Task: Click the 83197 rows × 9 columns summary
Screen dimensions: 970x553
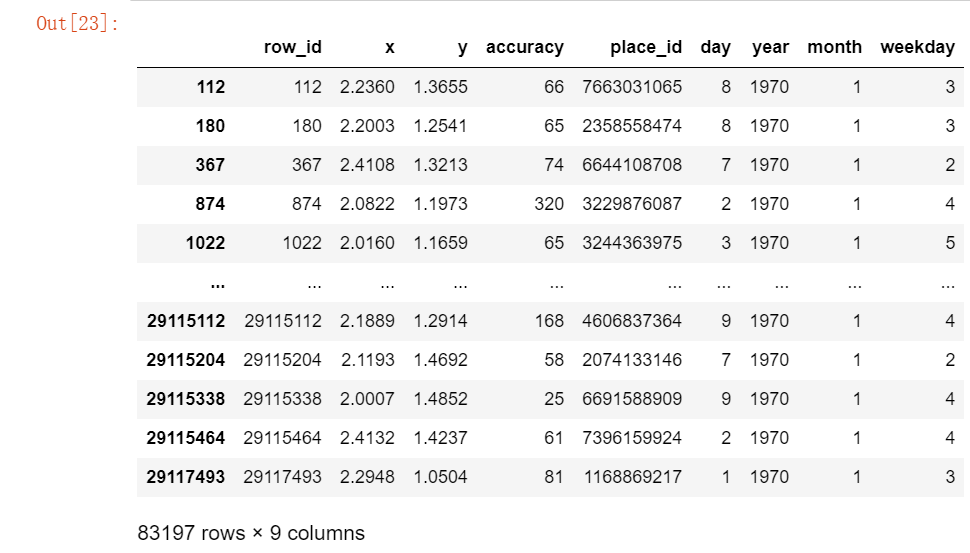Action: click(x=251, y=533)
